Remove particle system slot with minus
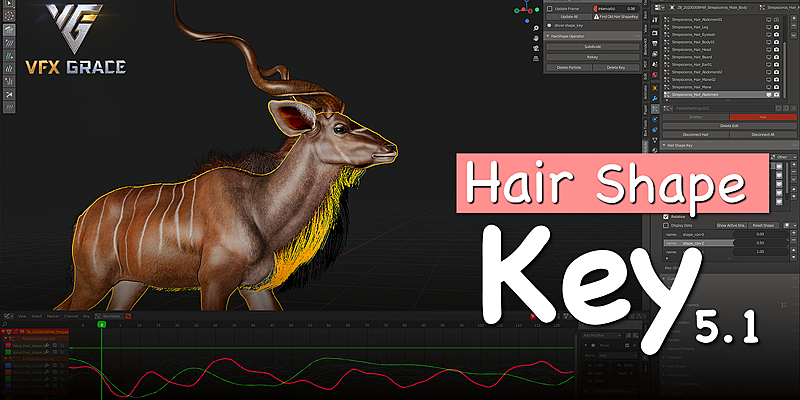The height and width of the screenshot is (400, 800). click(x=793, y=28)
